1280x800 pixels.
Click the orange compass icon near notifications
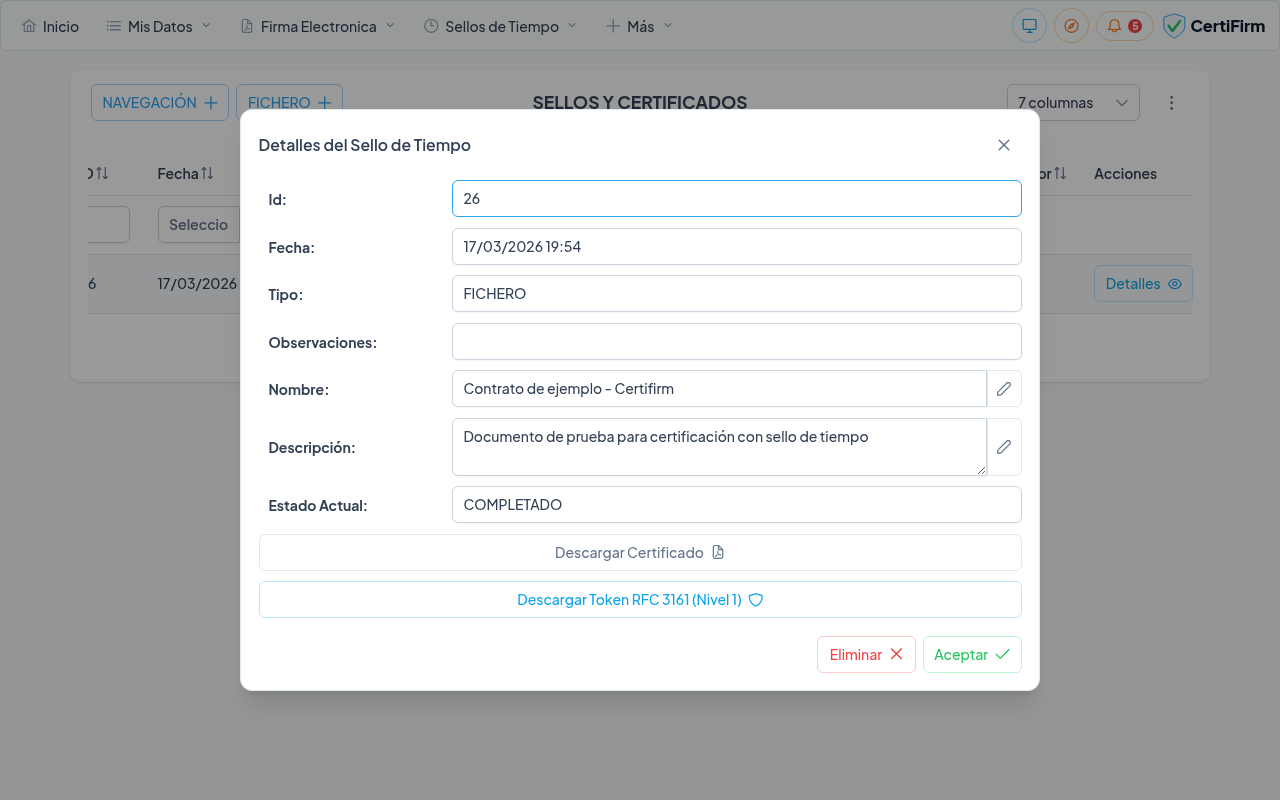pyautogui.click(x=1071, y=25)
